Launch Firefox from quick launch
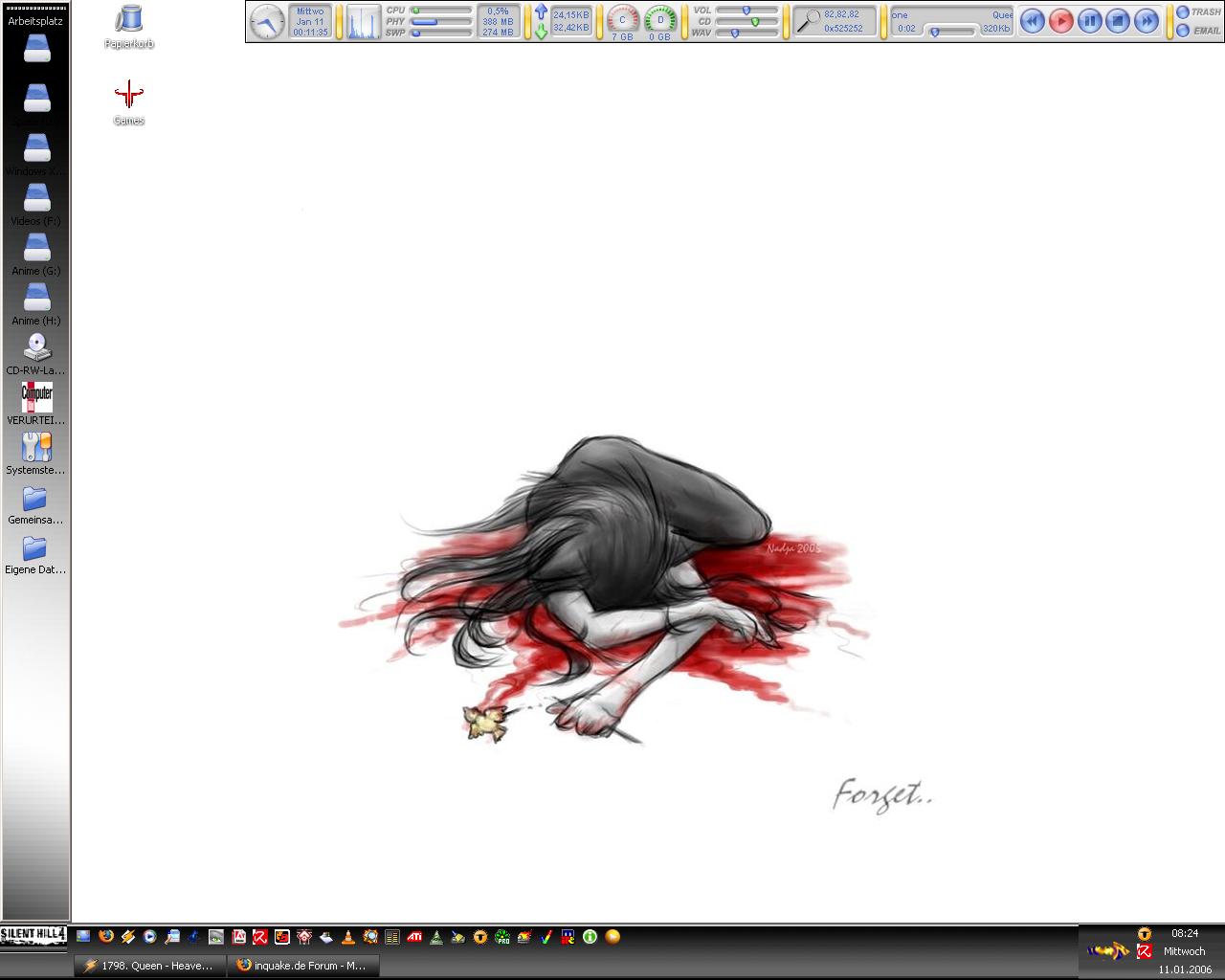The height and width of the screenshot is (980, 1225). (x=105, y=937)
